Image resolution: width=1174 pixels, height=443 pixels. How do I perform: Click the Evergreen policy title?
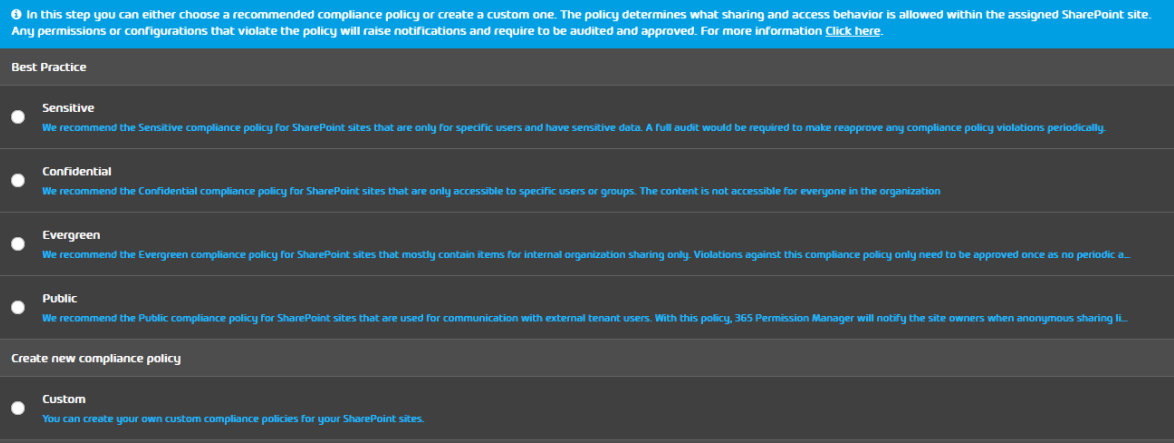(71, 235)
